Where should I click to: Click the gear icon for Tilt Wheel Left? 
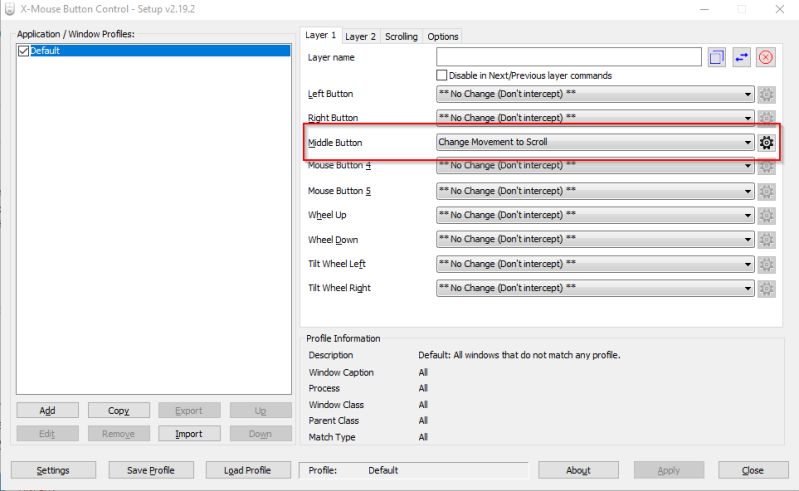[766, 264]
